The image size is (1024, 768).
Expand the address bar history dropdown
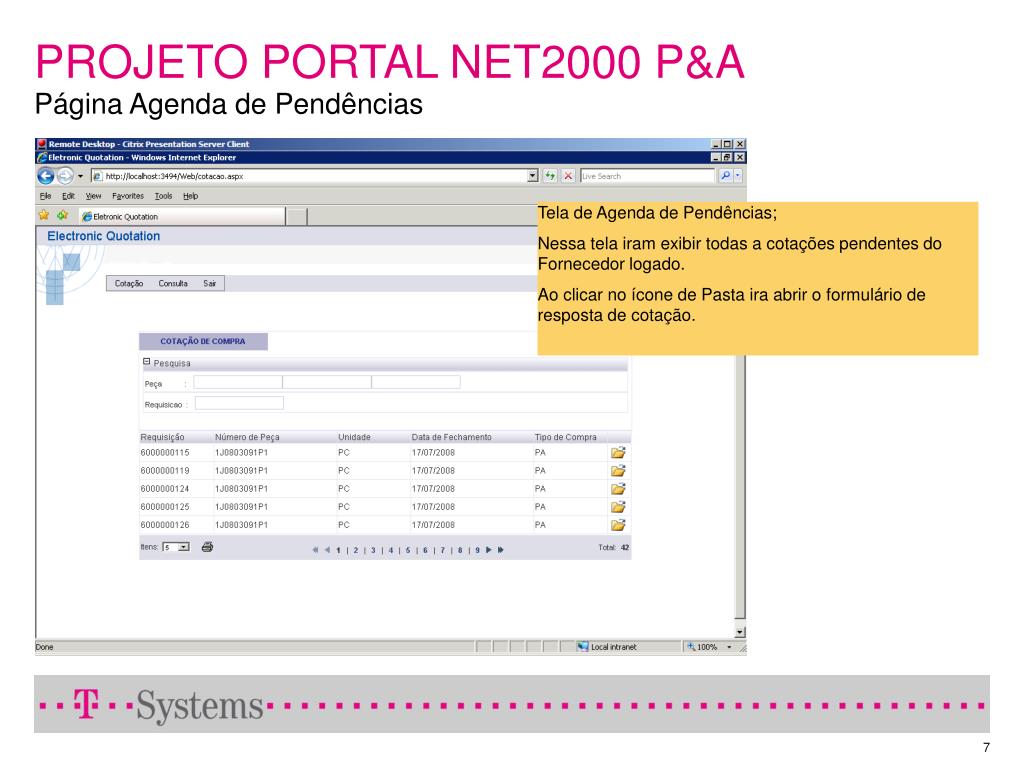(533, 176)
